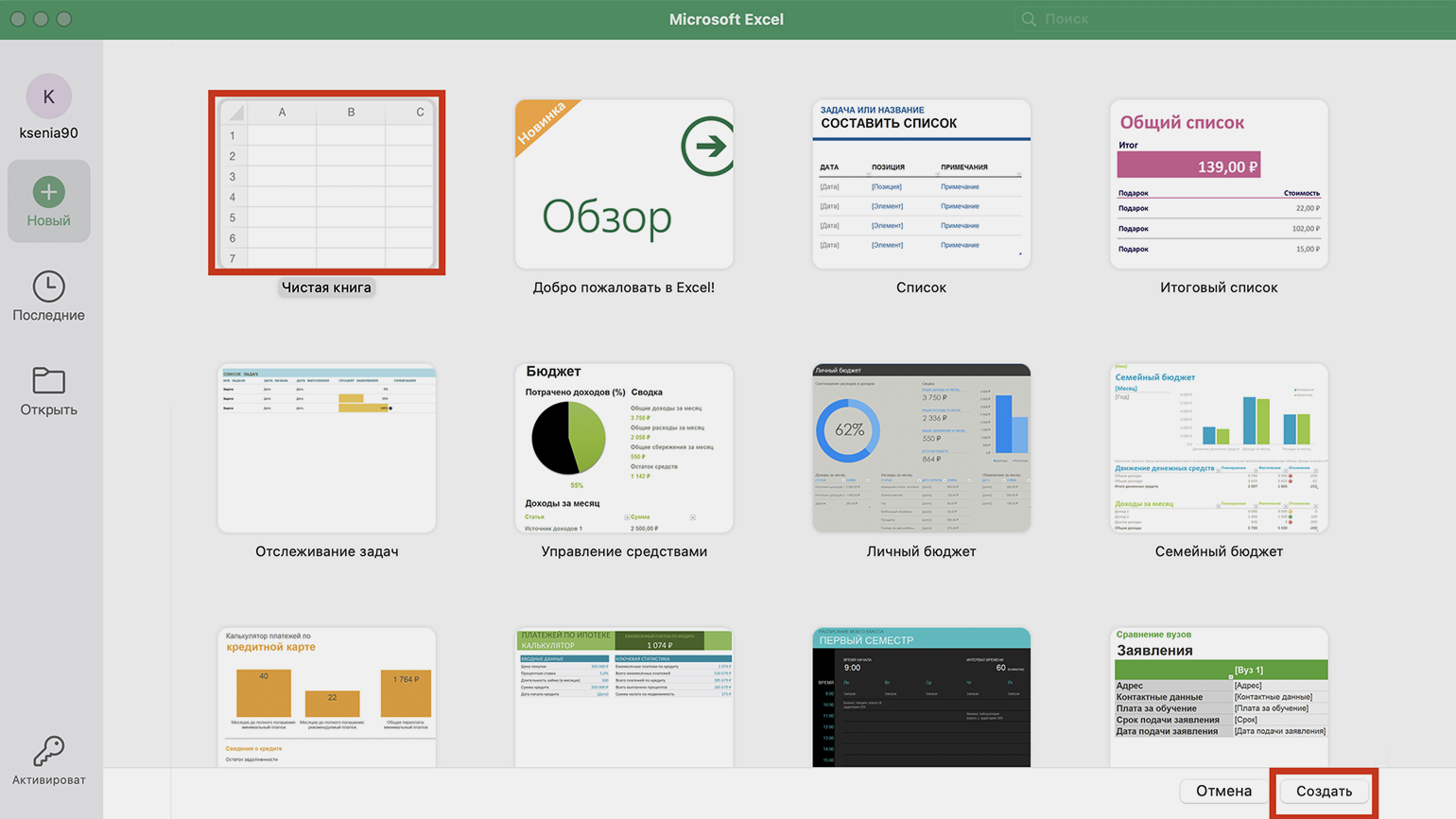Select the Blank Workbook template

[x=326, y=183]
